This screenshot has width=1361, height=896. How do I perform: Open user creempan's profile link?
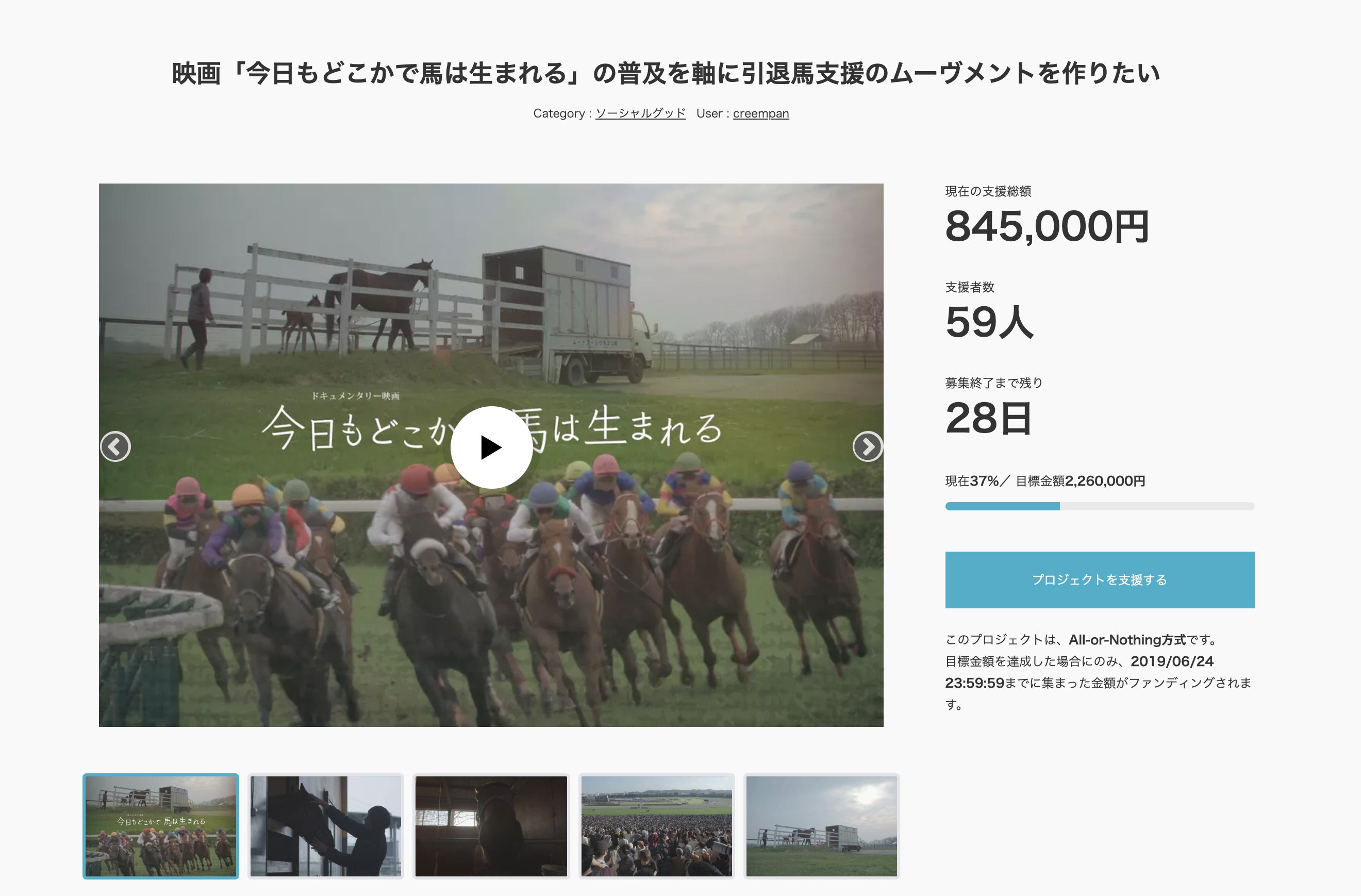(760, 113)
